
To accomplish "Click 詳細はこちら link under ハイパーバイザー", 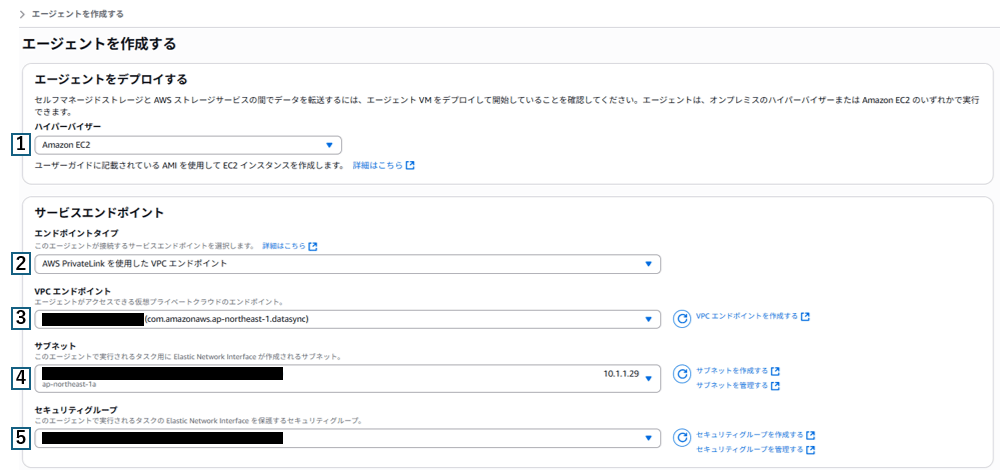I will coord(377,164).
